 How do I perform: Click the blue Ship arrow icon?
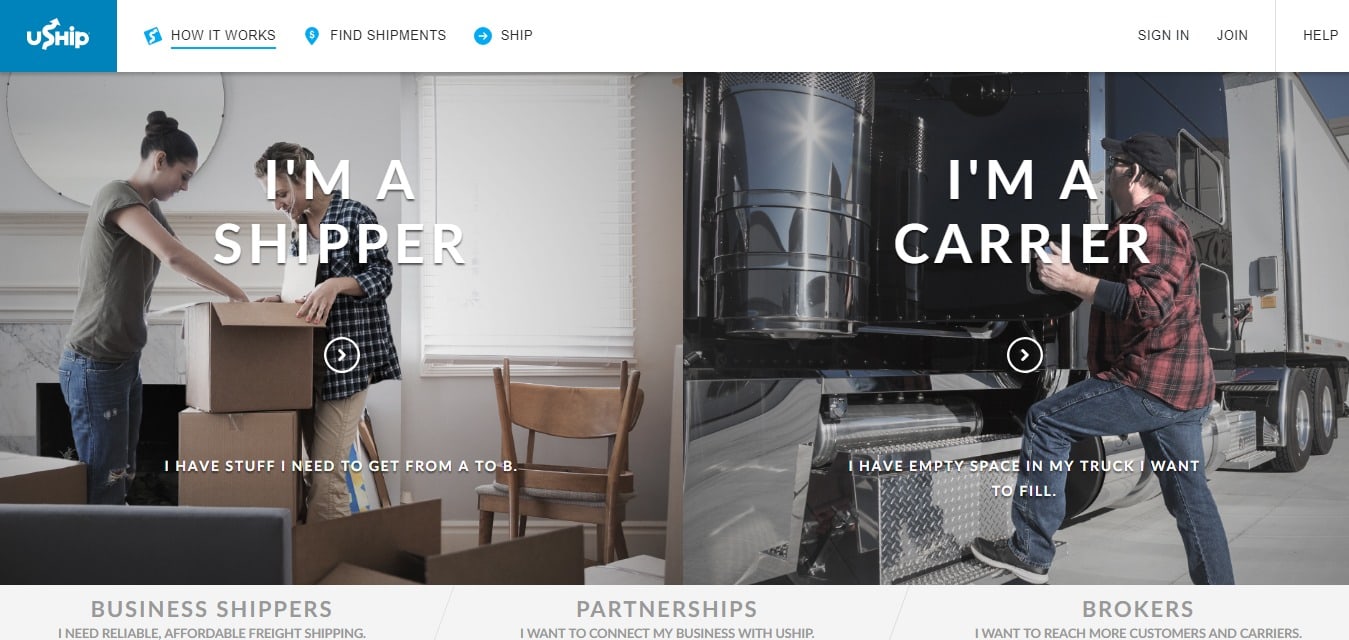(483, 36)
